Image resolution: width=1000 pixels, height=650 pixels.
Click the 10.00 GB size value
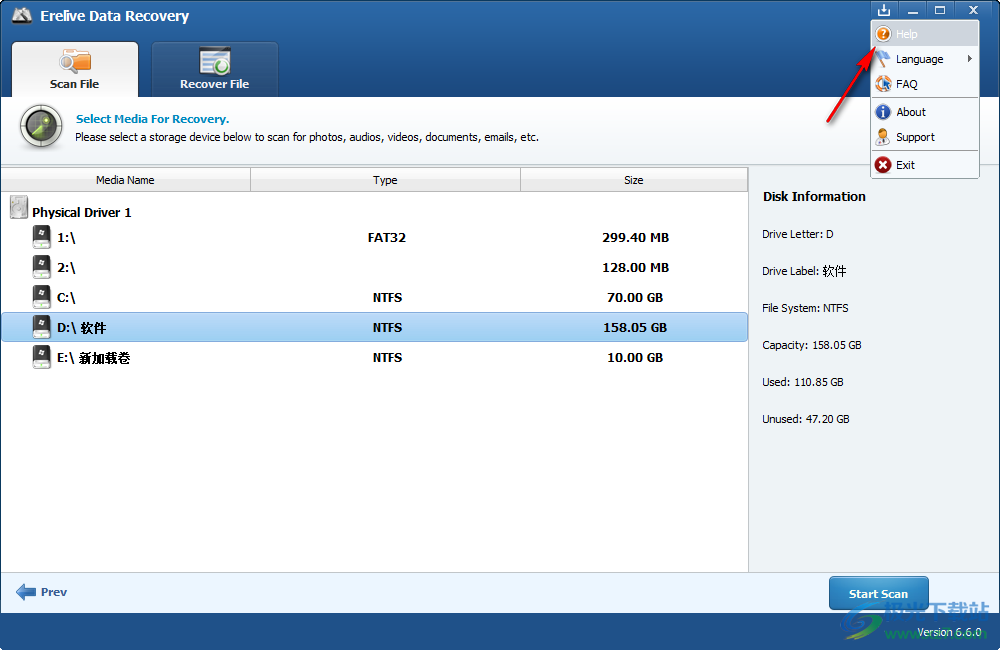click(635, 357)
